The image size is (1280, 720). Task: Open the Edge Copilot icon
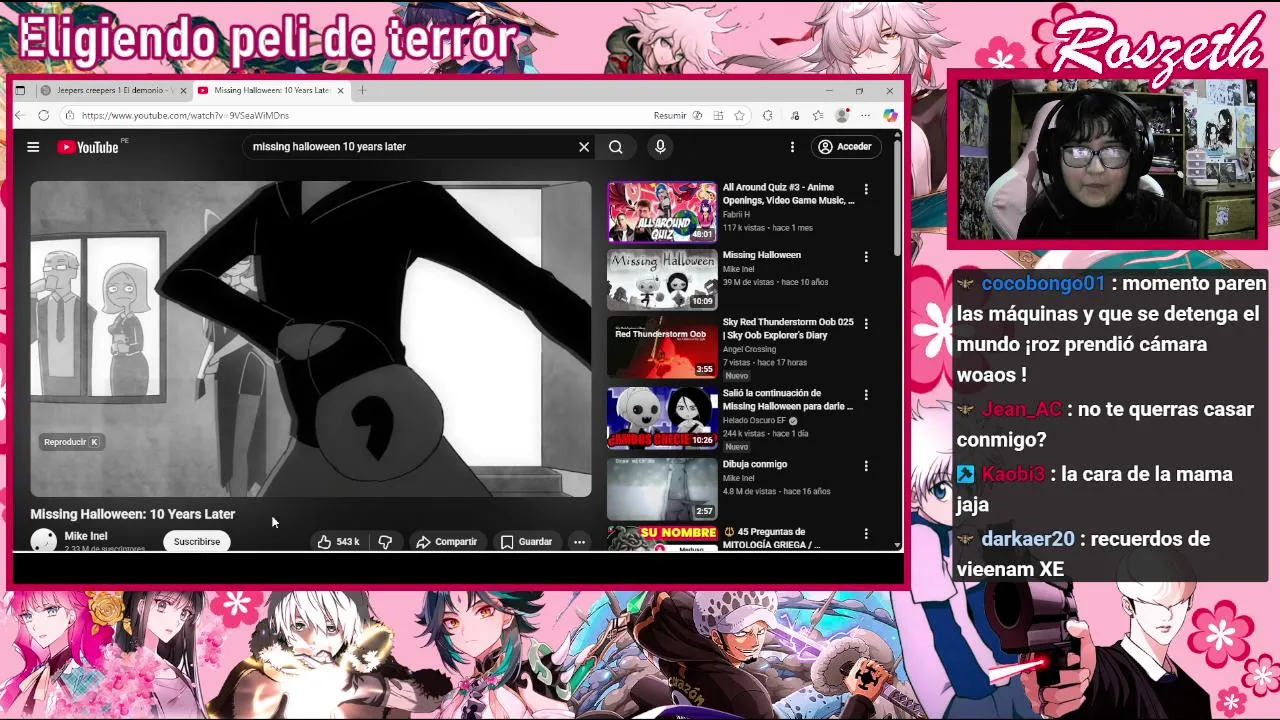[x=890, y=116]
